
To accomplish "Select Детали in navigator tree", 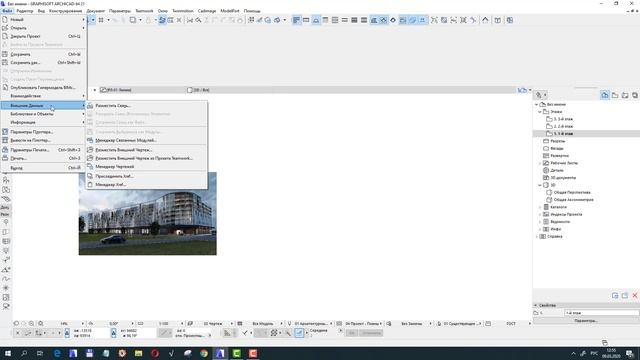I will 557,171.
